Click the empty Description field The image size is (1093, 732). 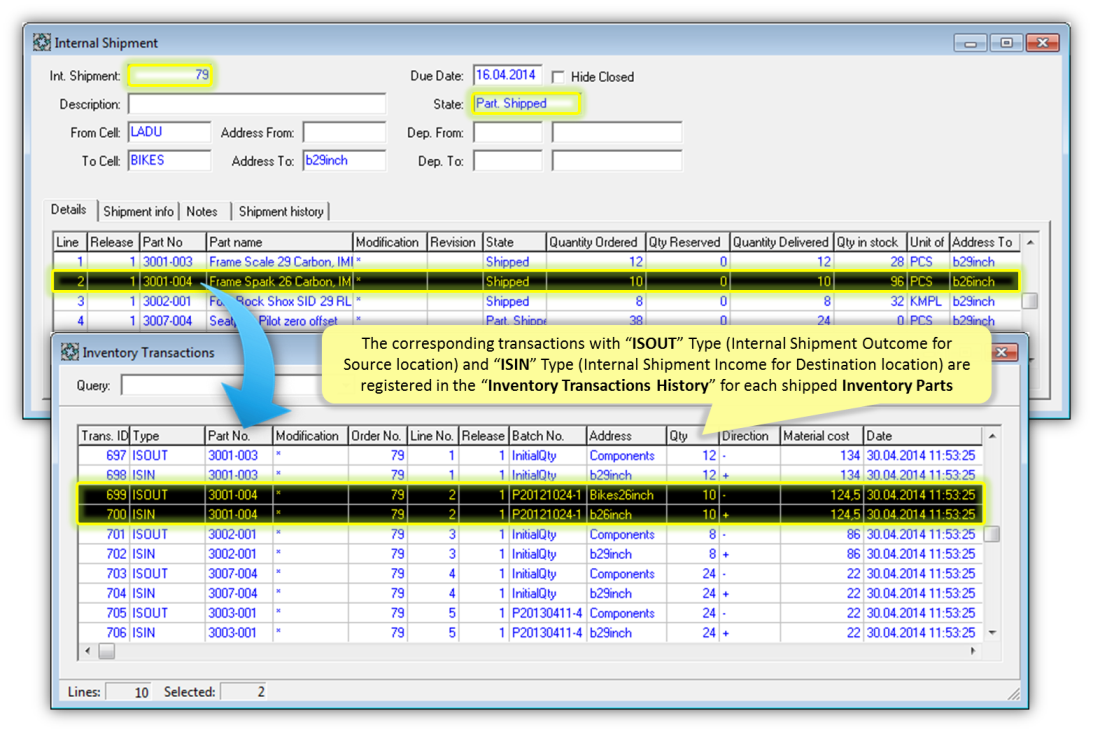pos(255,103)
